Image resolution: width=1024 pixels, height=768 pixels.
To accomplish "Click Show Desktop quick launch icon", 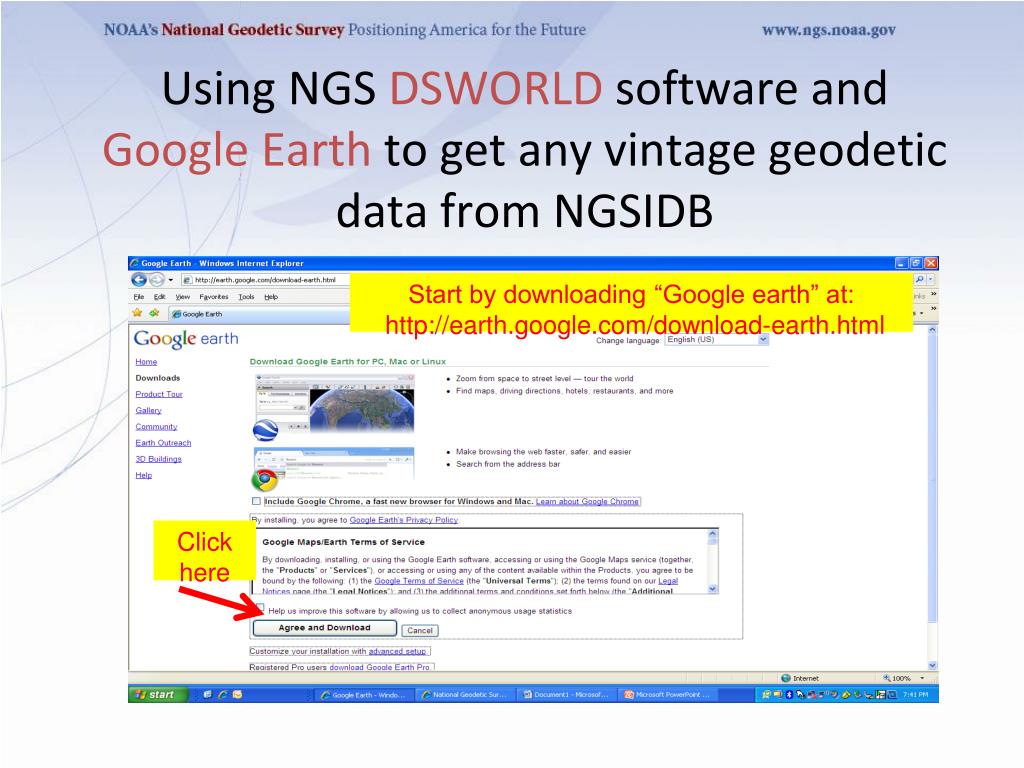I will tap(208, 694).
